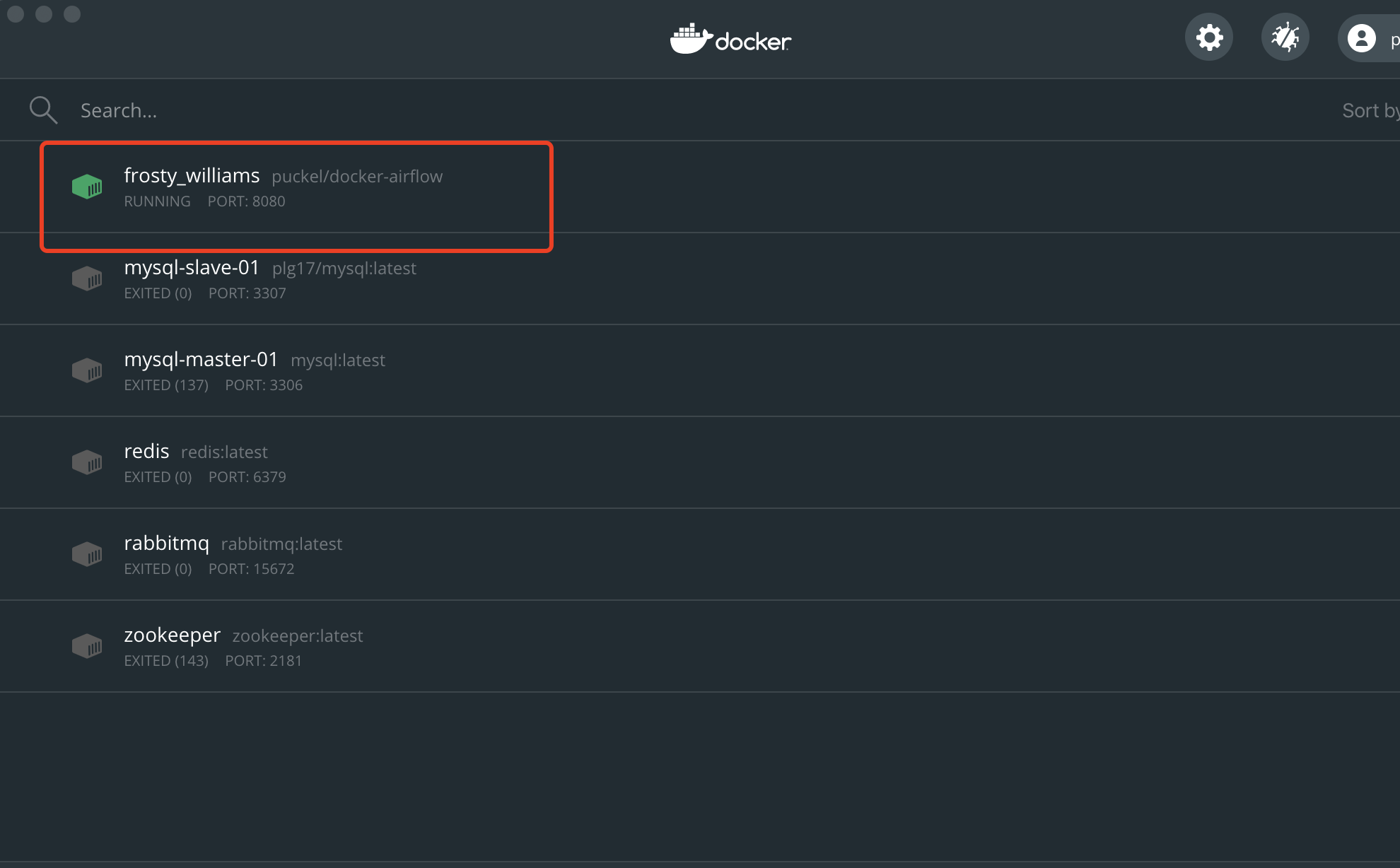
Task: Click the Docker whale logo
Action: pyautogui.click(x=730, y=39)
